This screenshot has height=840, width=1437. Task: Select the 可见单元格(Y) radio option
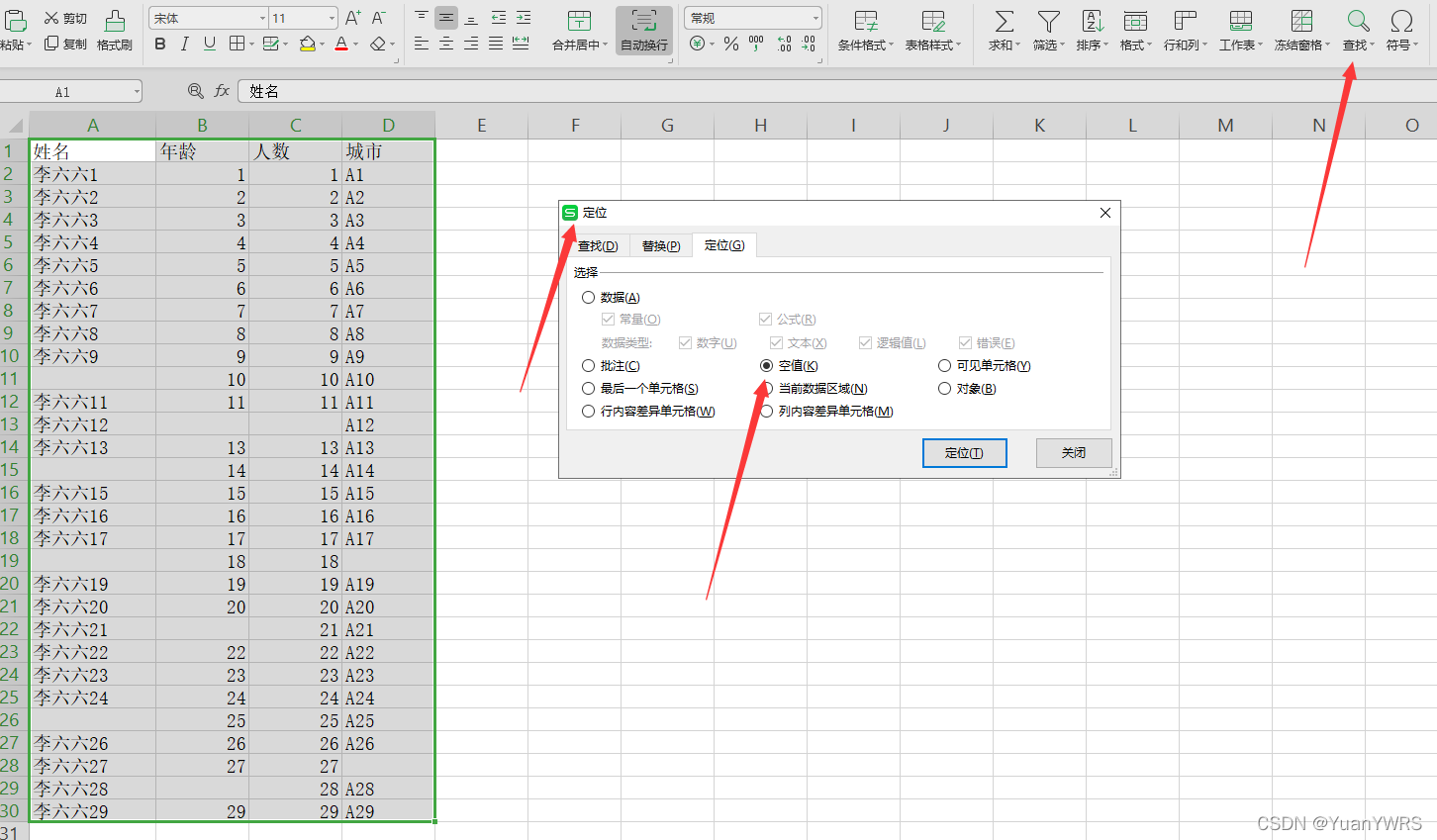click(x=944, y=366)
